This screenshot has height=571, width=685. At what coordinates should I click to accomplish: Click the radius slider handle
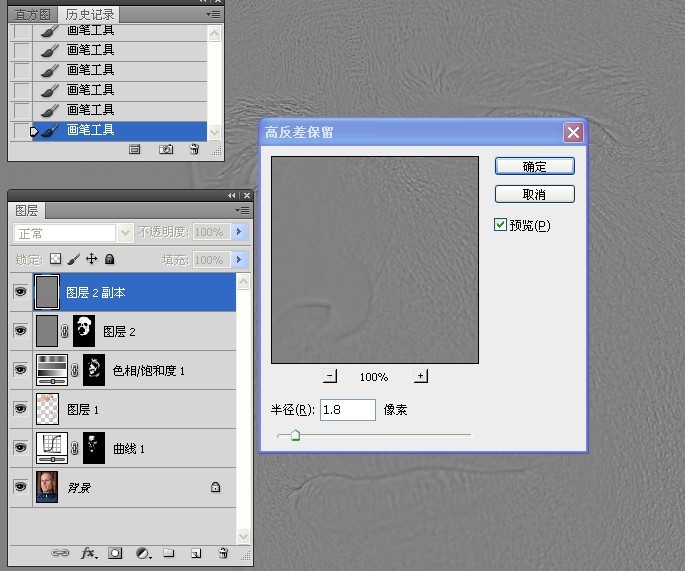click(295, 435)
